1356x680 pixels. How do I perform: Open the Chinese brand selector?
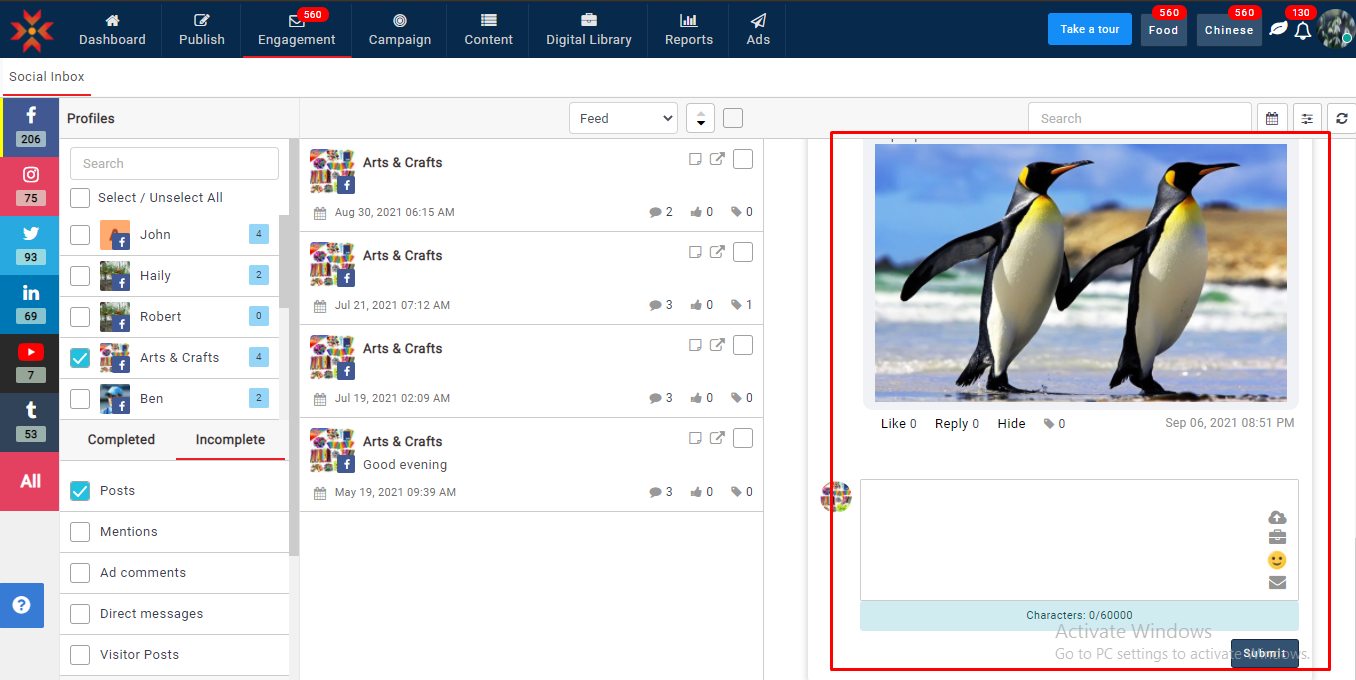coord(1229,30)
